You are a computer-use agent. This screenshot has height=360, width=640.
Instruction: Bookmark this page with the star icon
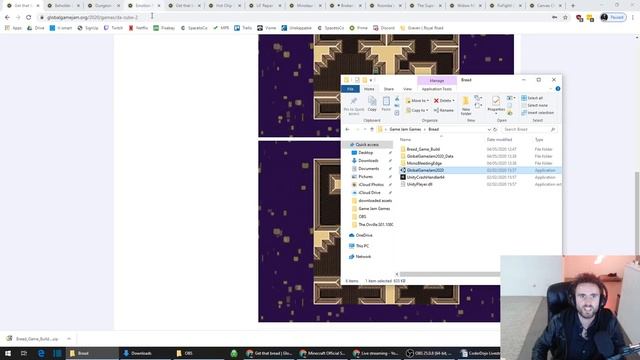point(565,18)
